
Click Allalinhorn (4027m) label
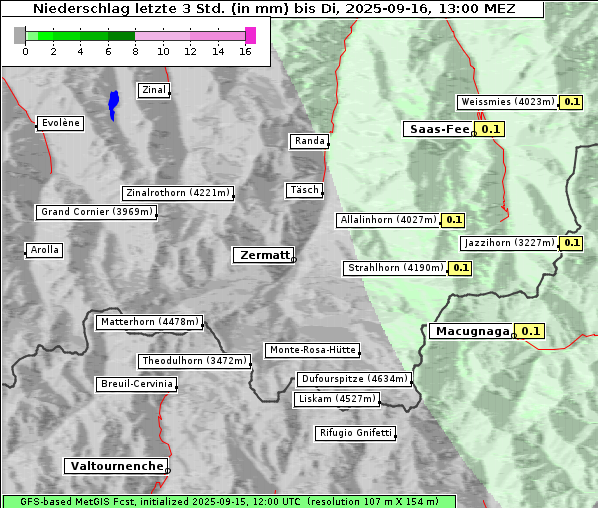[x=388, y=220]
